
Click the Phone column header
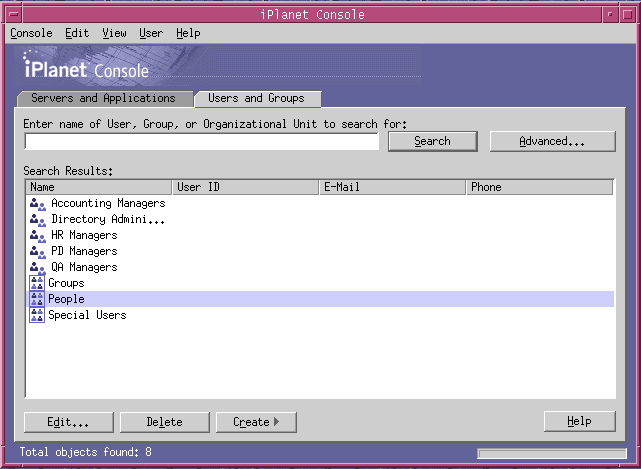tap(540, 187)
